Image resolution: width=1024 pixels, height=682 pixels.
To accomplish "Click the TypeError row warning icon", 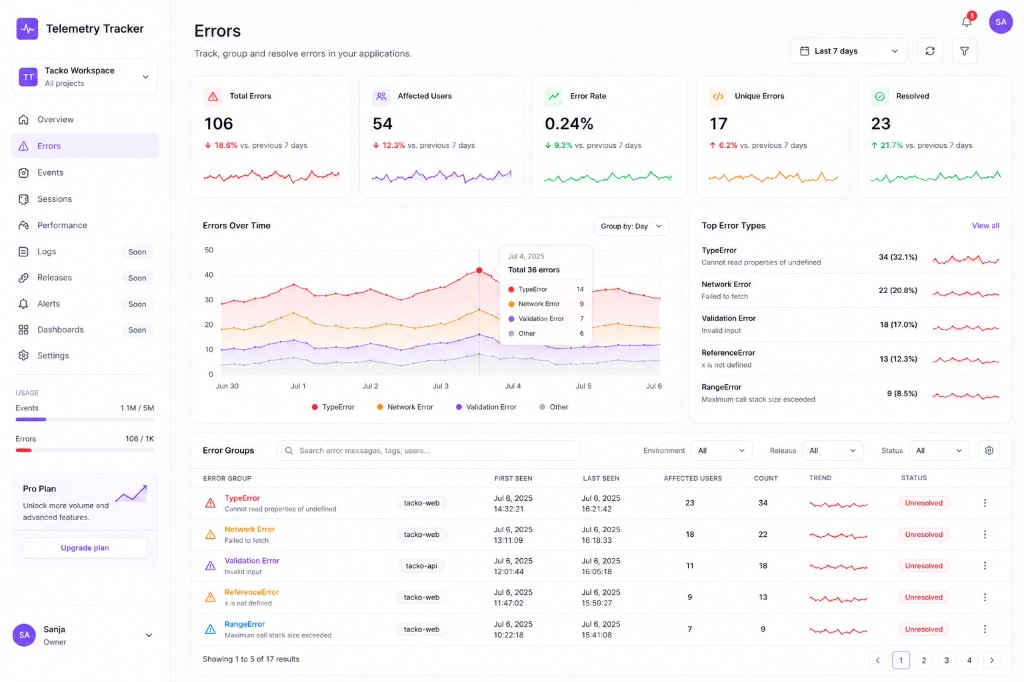I will point(210,503).
